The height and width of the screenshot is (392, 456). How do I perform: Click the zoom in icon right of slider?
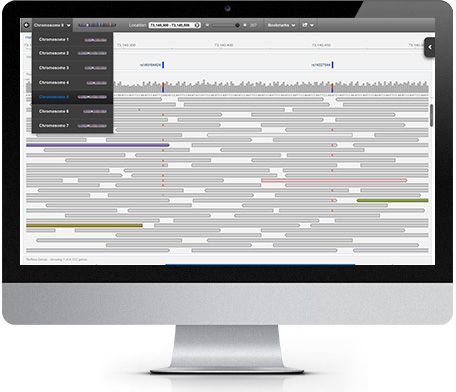[245, 25]
